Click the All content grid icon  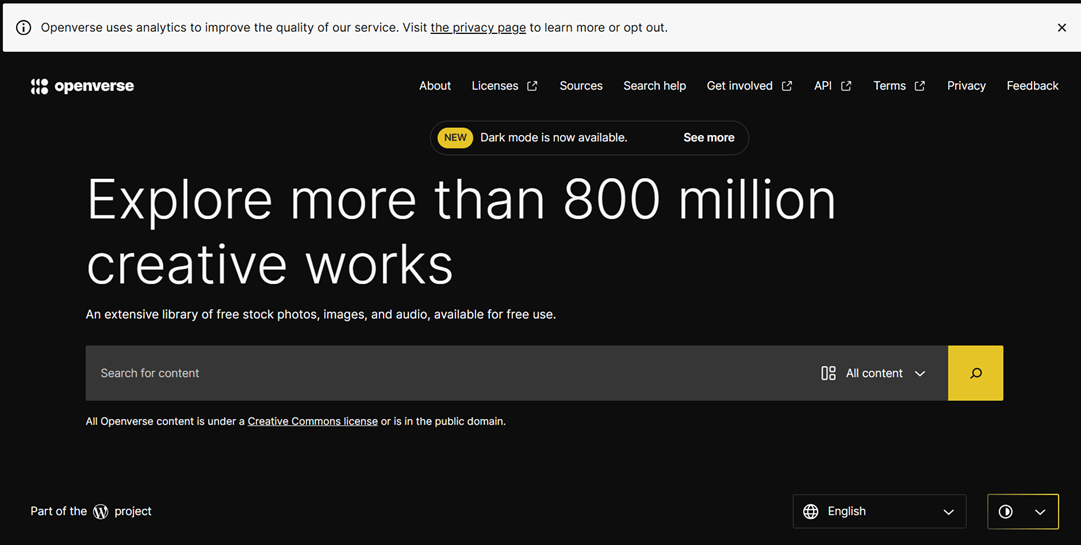coord(828,373)
